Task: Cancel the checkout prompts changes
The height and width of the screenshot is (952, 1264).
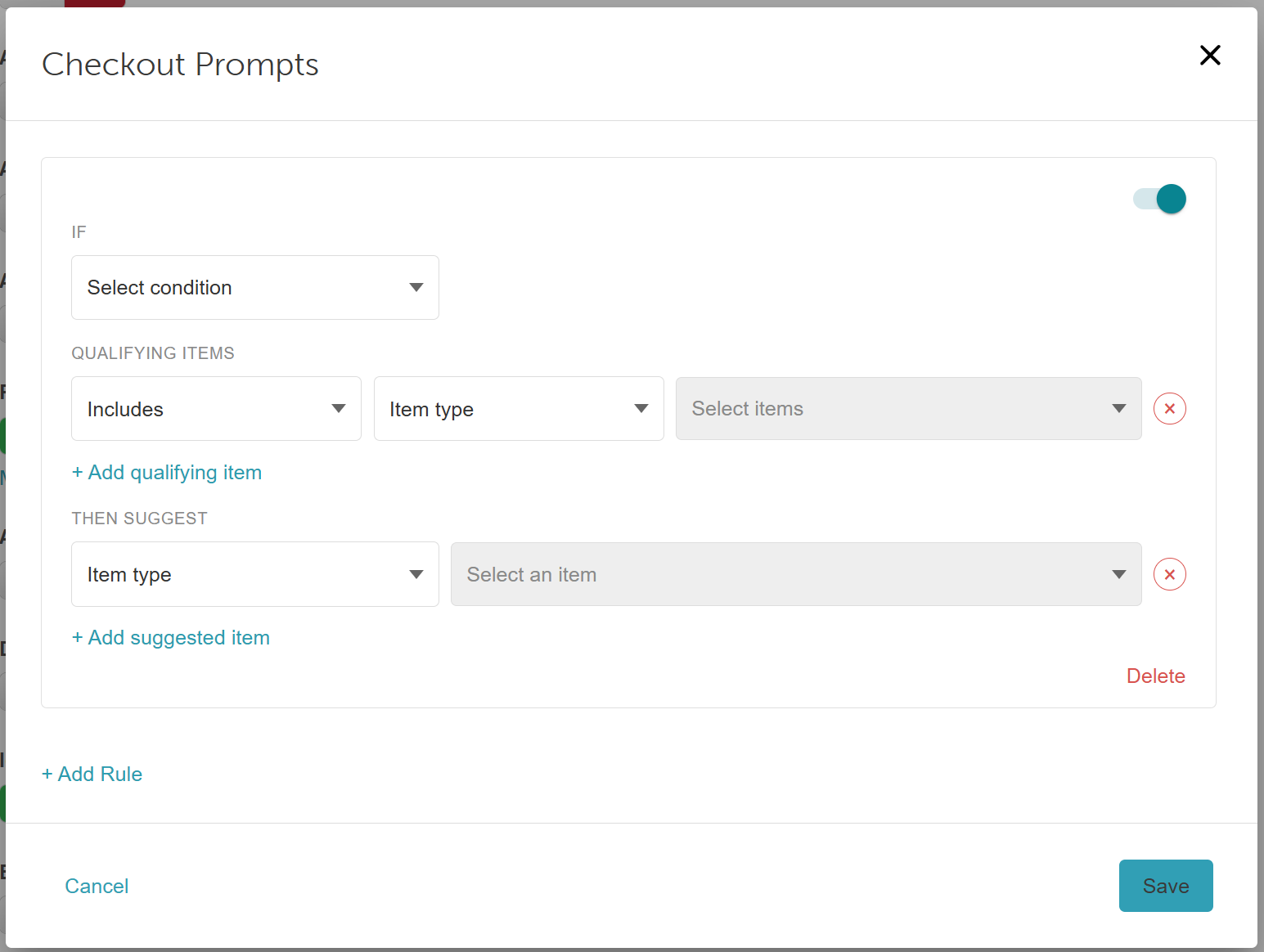Action: coord(97,886)
